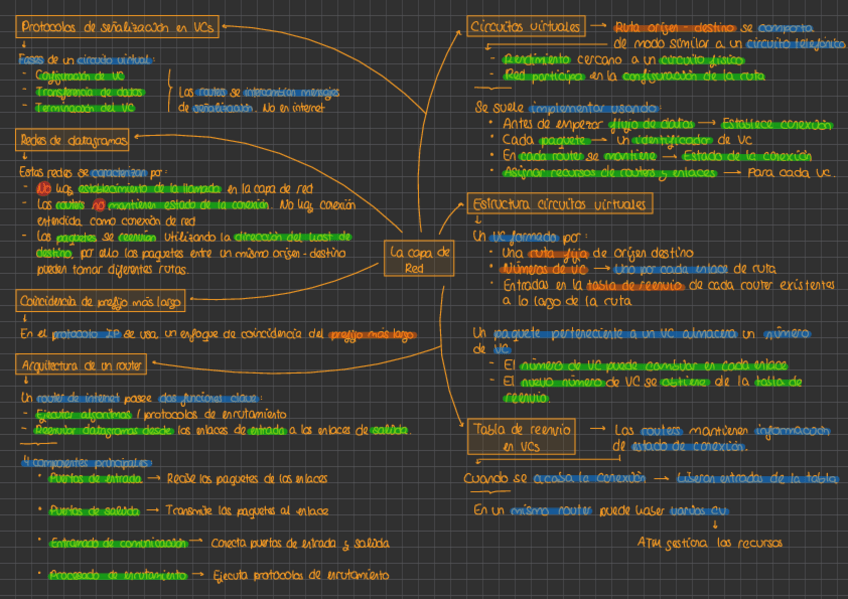The width and height of the screenshot is (848, 599).
Task: Select the "Transferencia de datos" bullet item
Action: coord(88,91)
